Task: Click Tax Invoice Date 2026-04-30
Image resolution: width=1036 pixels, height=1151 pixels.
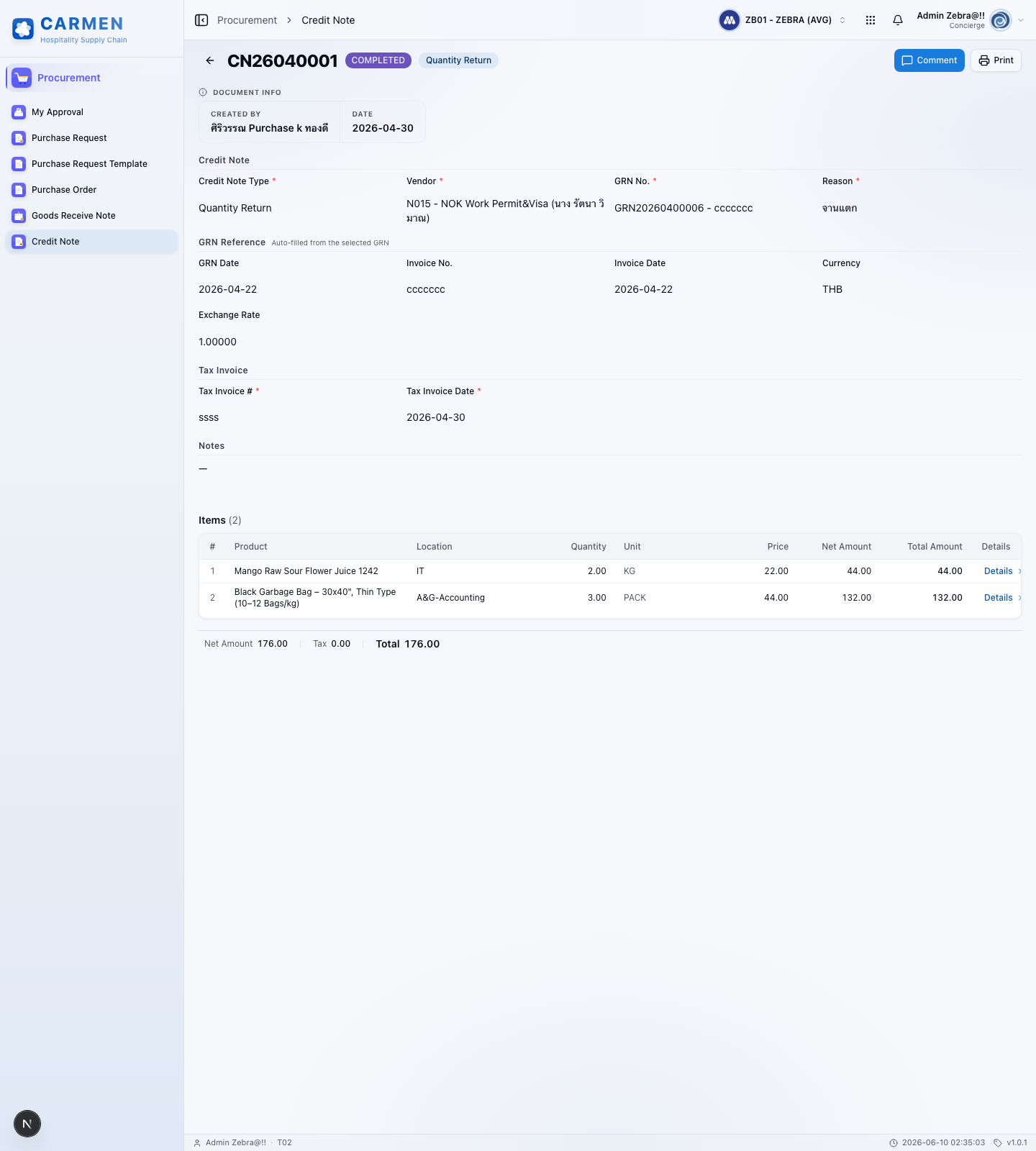Action: pos(436,417)
